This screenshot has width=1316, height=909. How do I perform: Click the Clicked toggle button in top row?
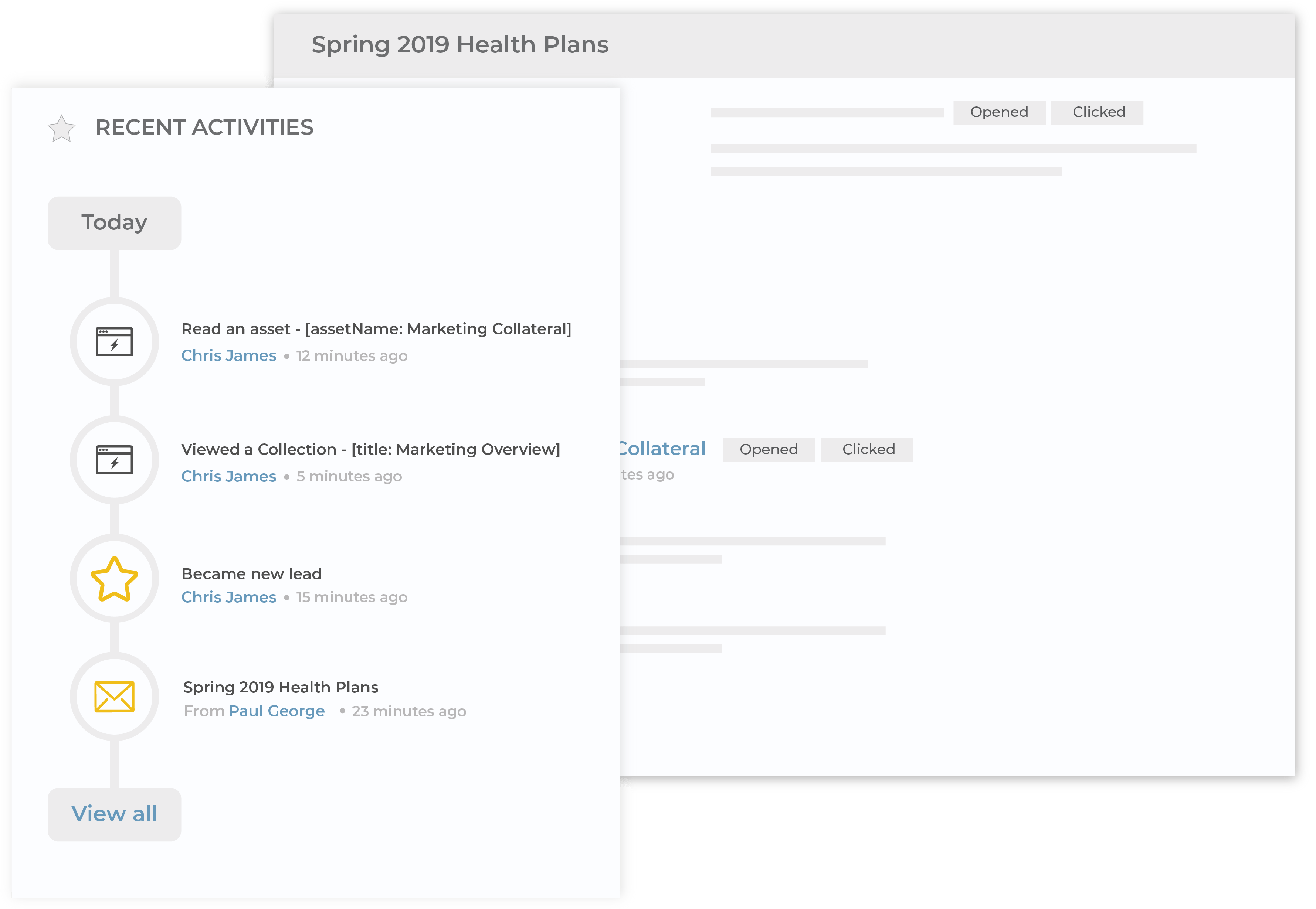pyautogui.click(x=1098, y=111)
